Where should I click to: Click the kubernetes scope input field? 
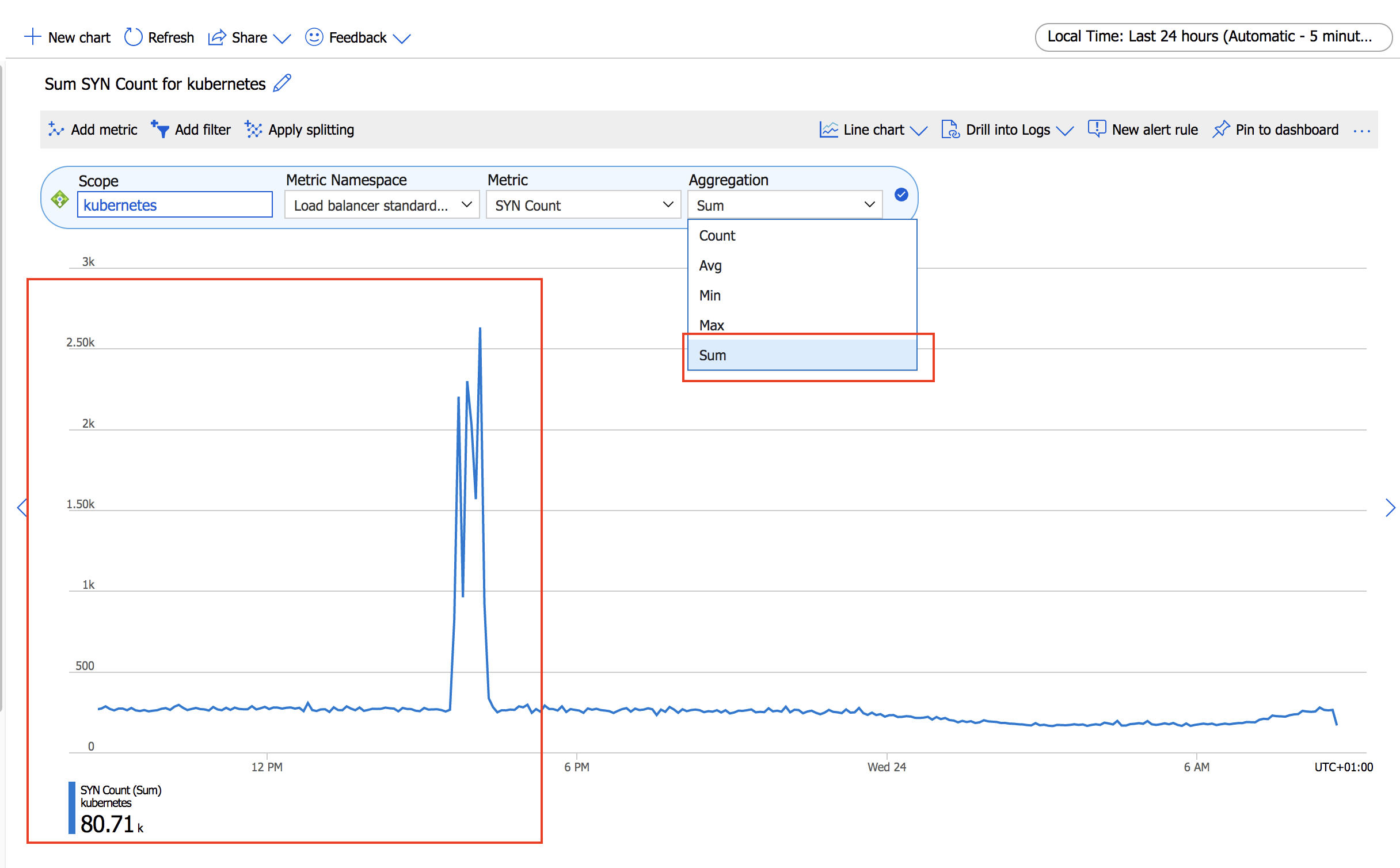pyautogui.click(x=174, y=205)
